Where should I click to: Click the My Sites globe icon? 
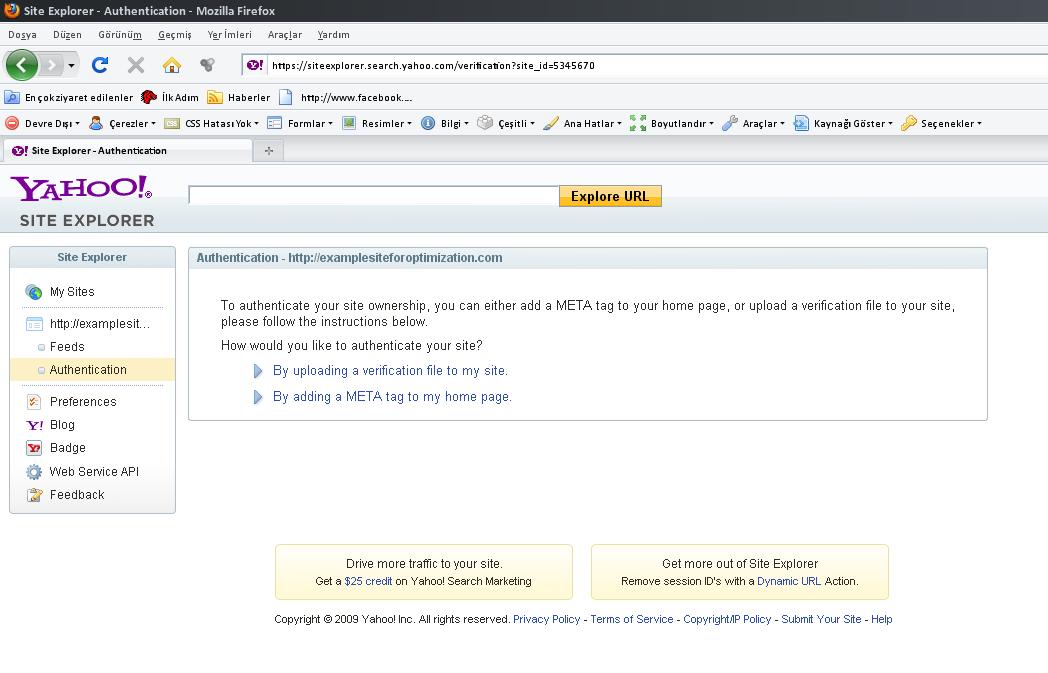click(33, 291)
